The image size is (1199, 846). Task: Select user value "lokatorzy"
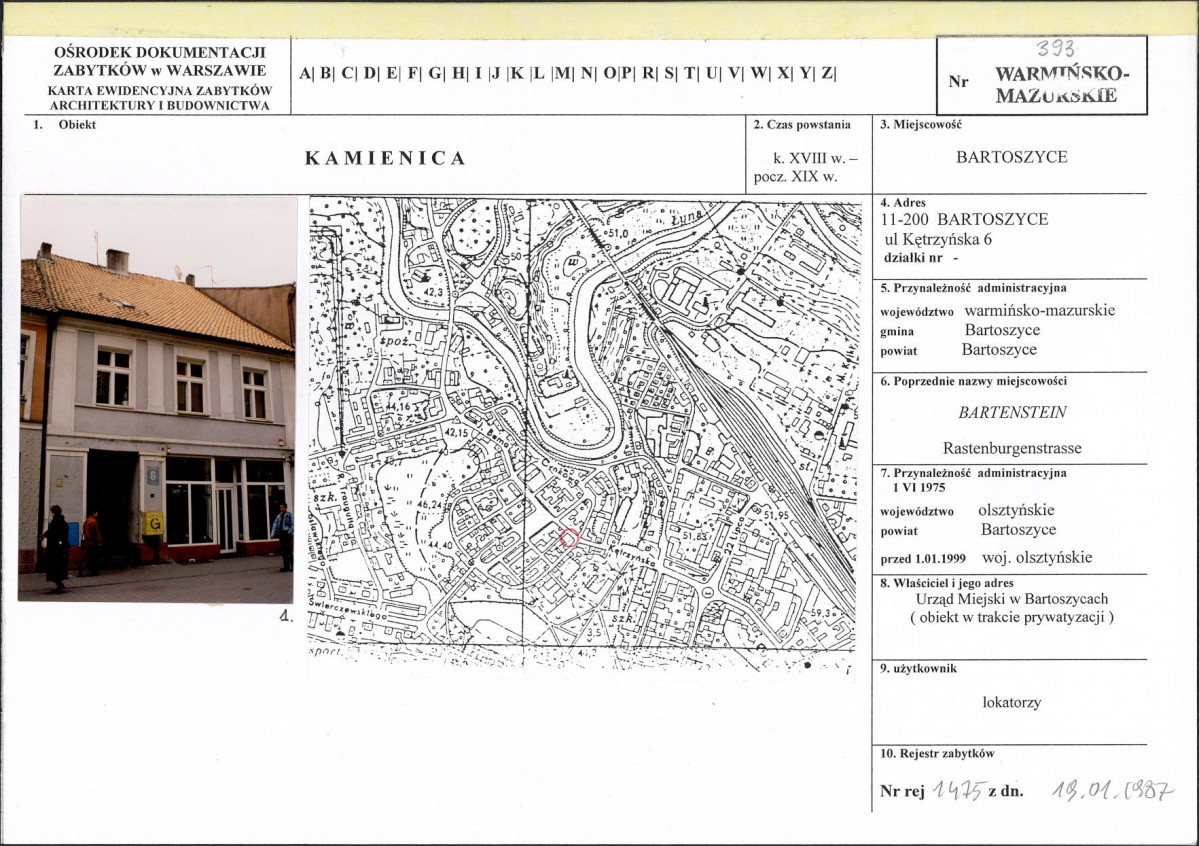coord(1012,702)
